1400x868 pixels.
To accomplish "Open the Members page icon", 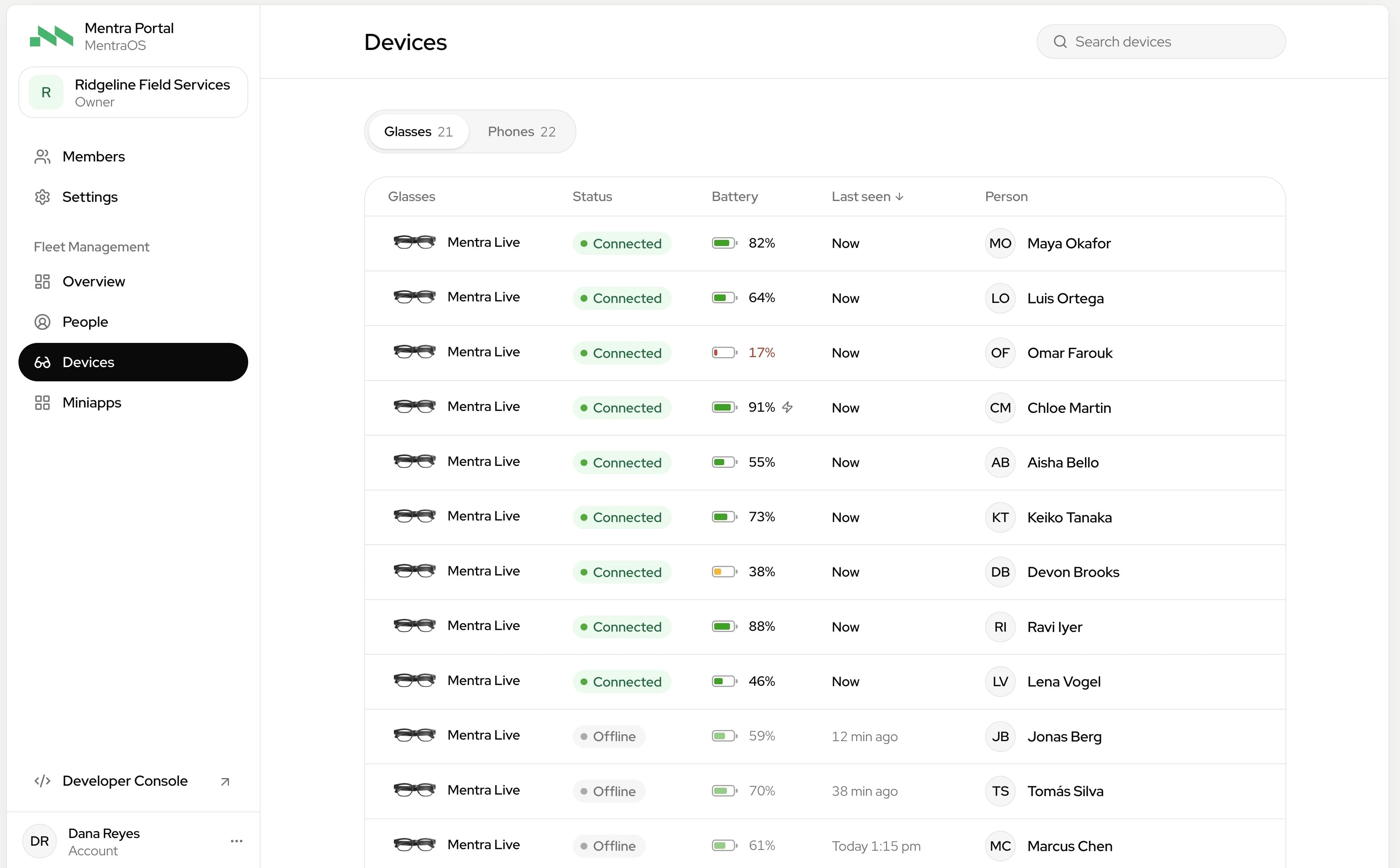I will tap(43, 157).
